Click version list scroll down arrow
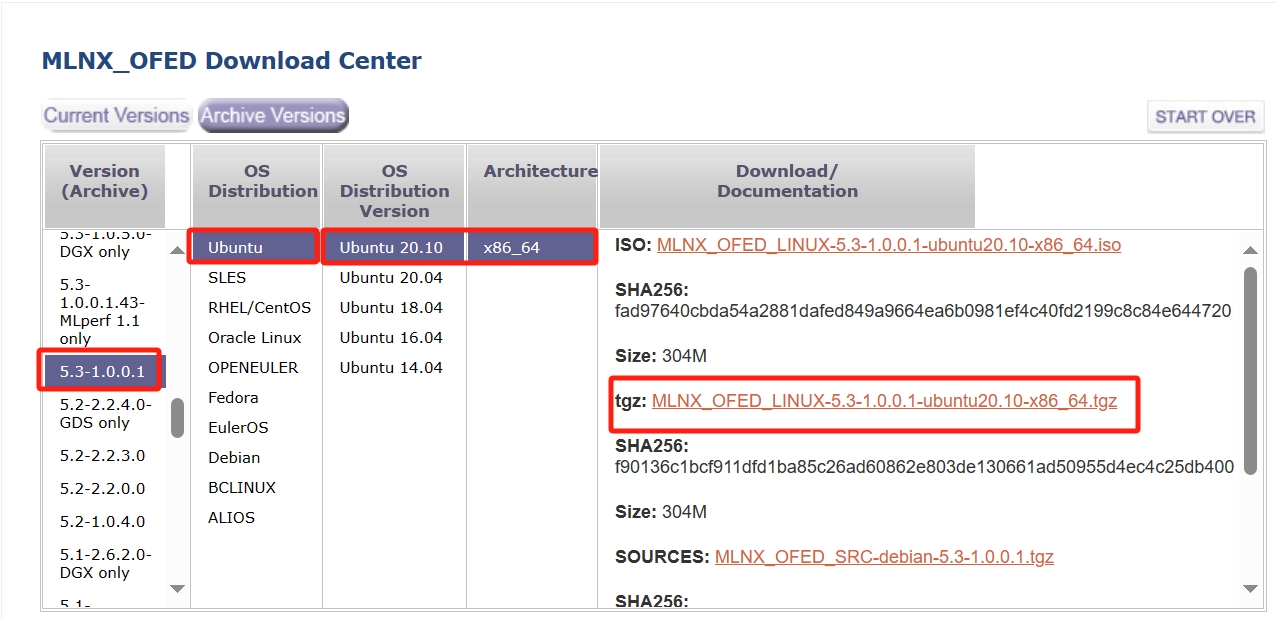The height and width of the screenshot is (618, 1276). coord(177,589)
